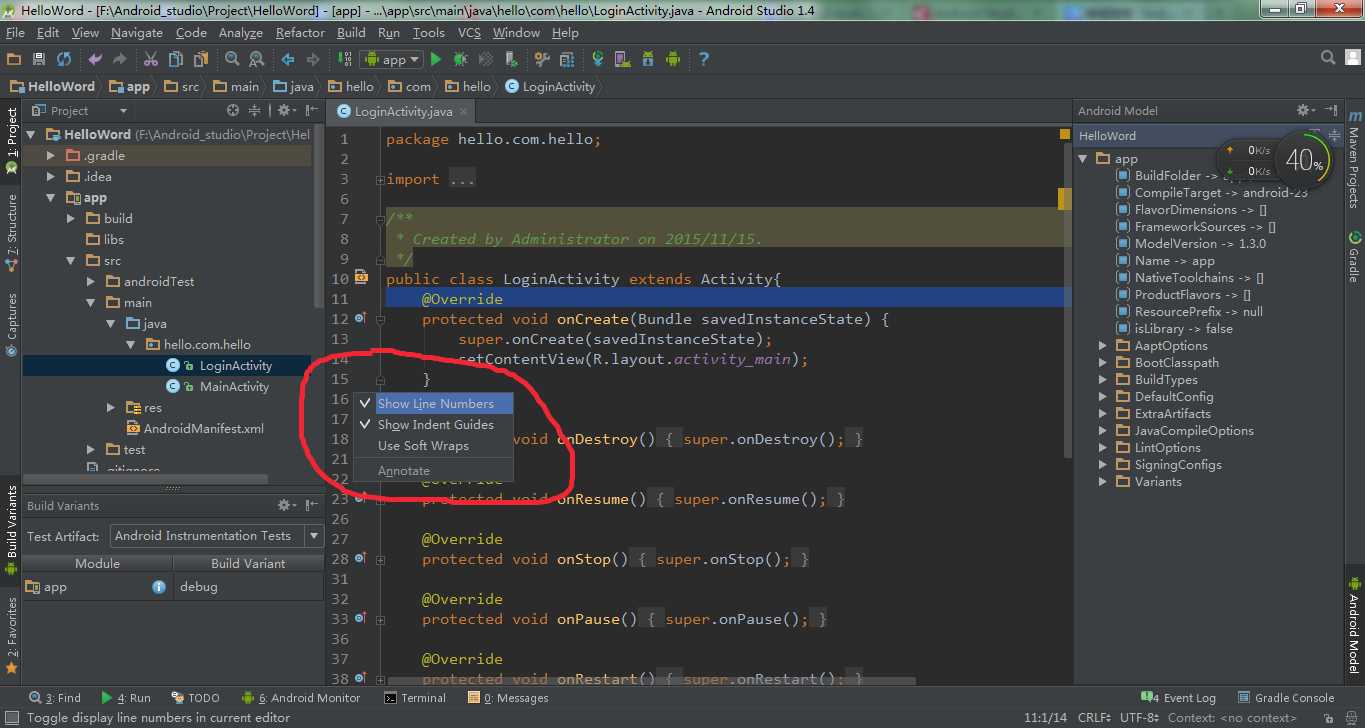Expand the res folder node

click(111, 407)
